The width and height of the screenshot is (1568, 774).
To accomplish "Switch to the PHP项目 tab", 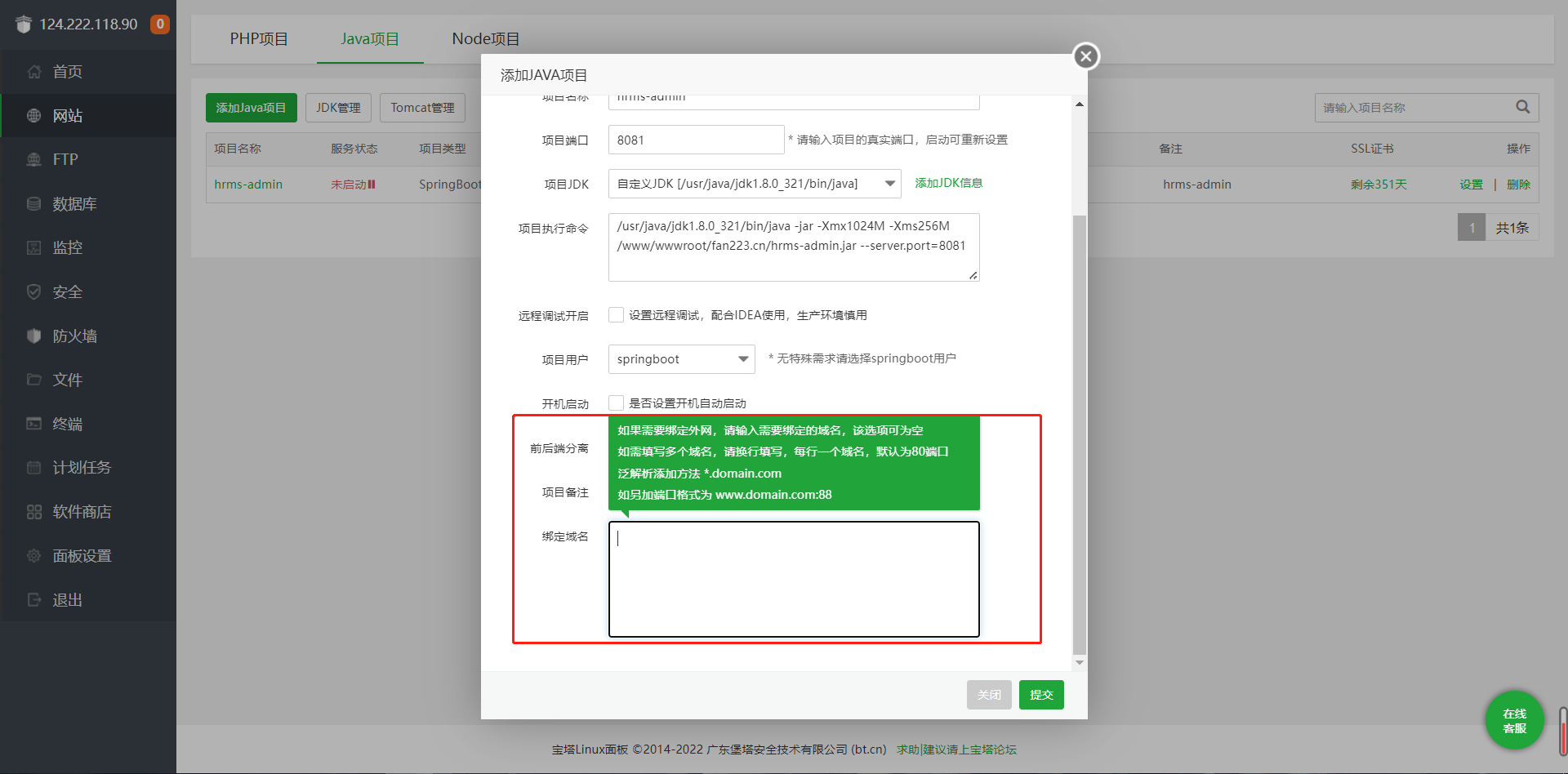I will click(259, 38).
